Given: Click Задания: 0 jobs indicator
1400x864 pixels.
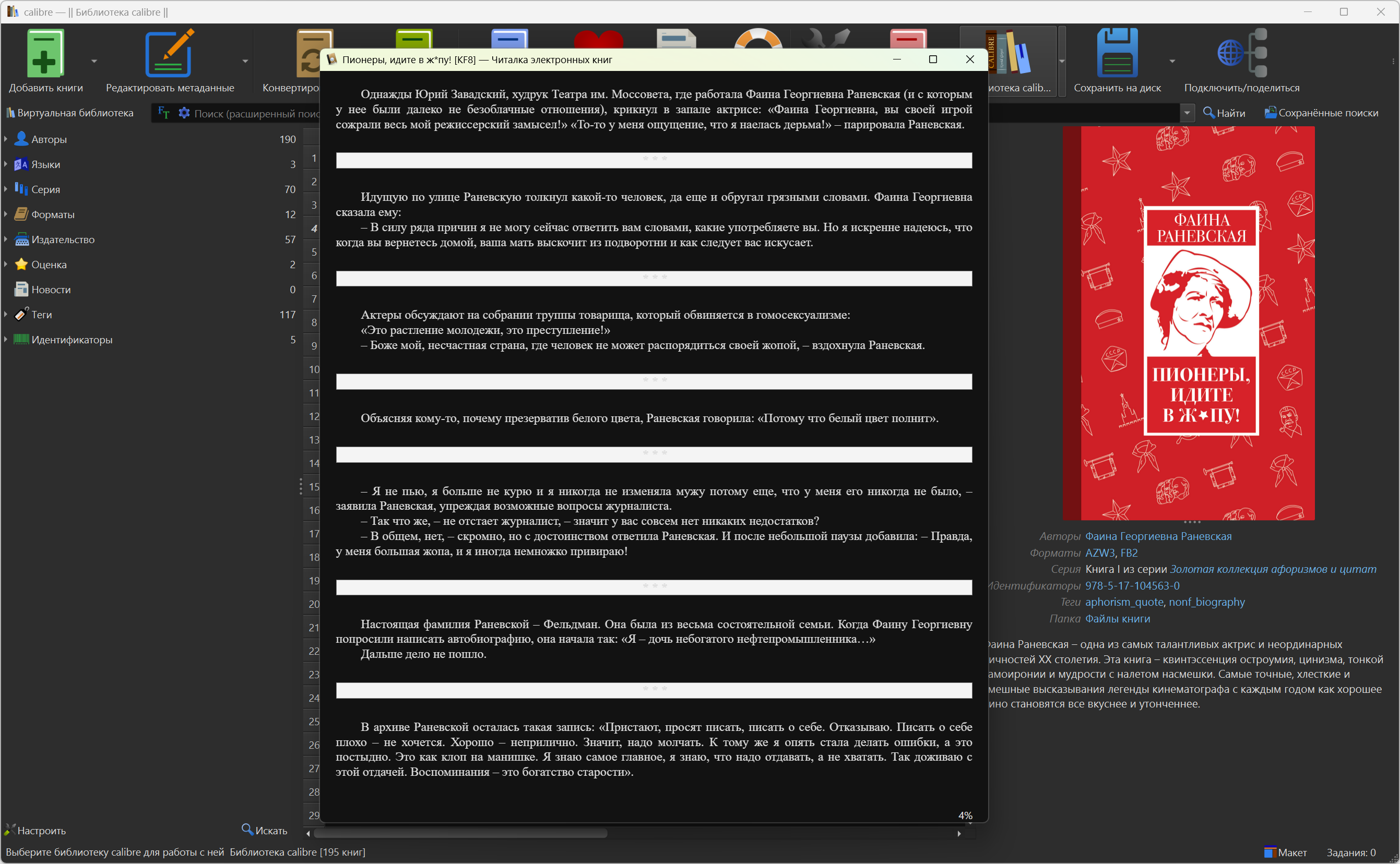Looking at the screenshot, I should coord(1351,852).
